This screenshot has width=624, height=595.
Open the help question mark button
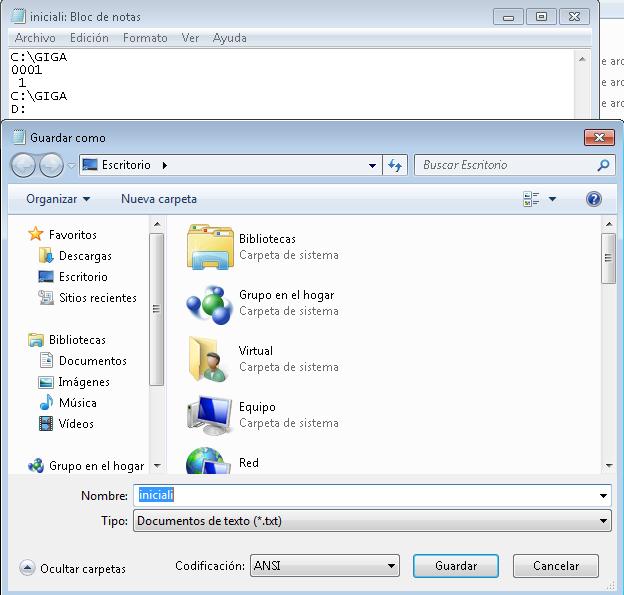(594, 199)
